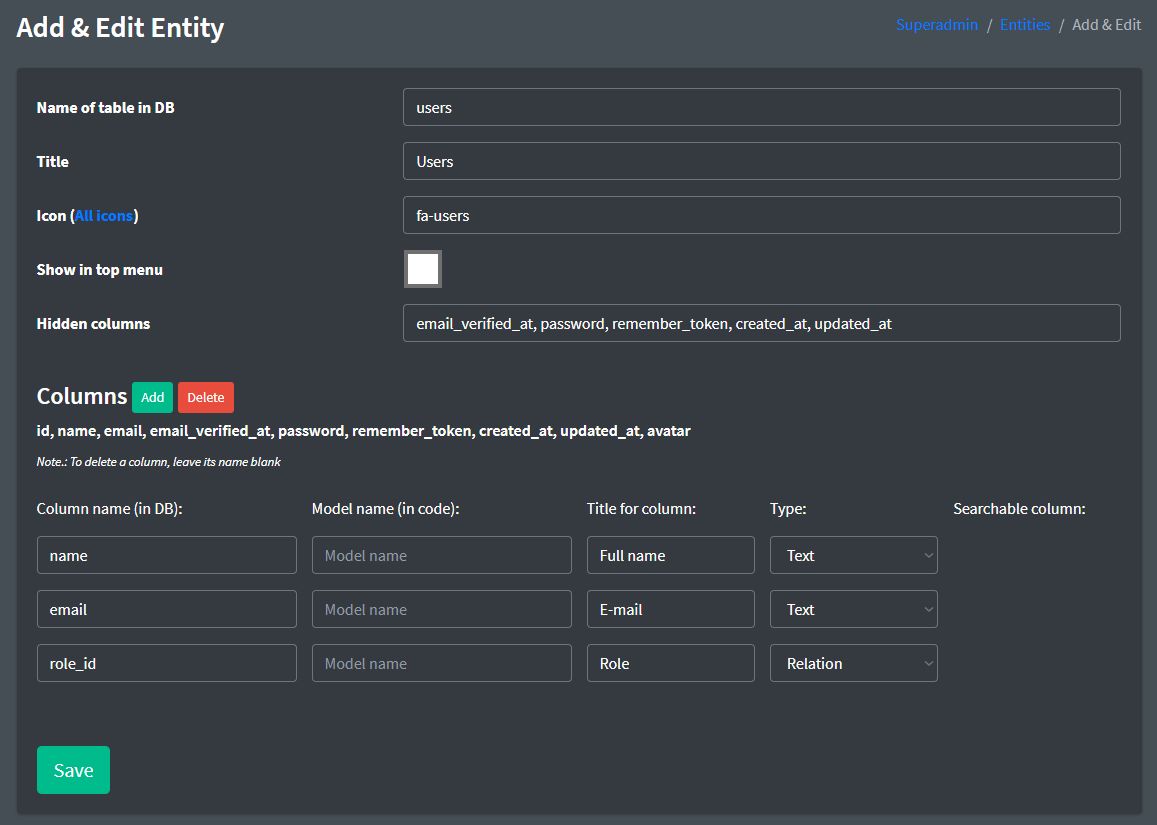Edit the Role column title field
The height and width of the screenshot is (825, 1157).
670,663
